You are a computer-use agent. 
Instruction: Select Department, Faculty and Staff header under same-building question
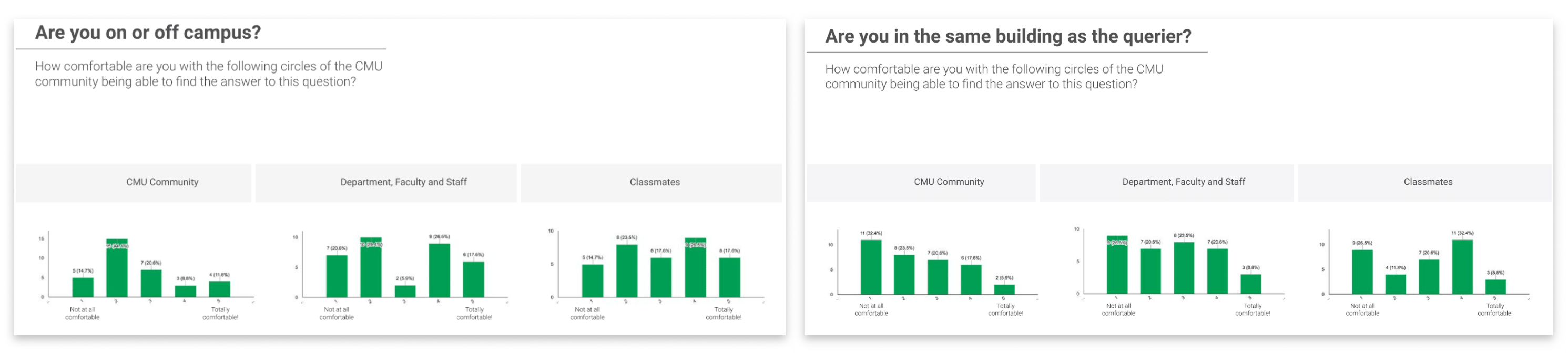click(x=1183, y=182)
